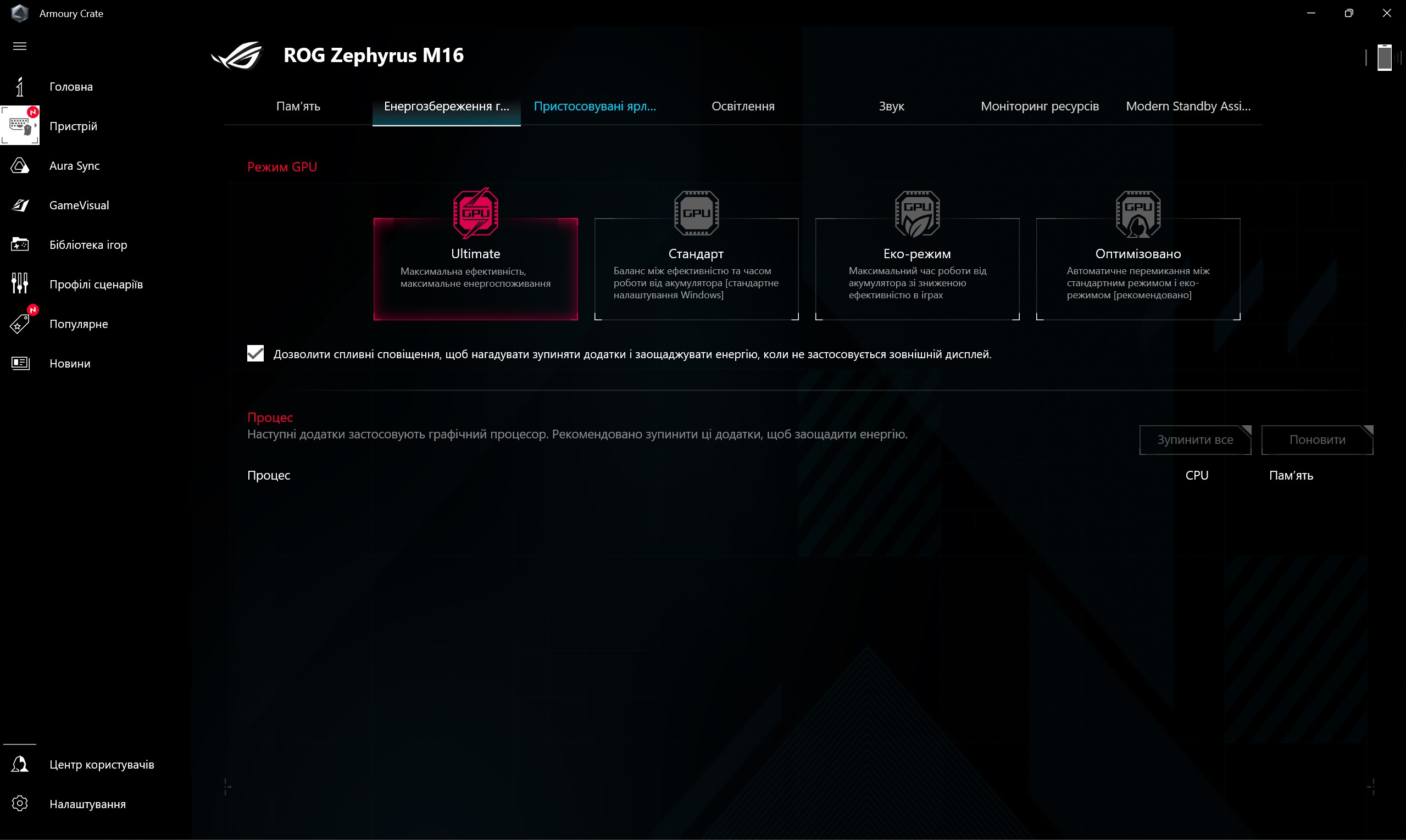The height and width of the screenshot is (840, 1406).
Task: Click the Зупинити все button
Action: (x=1195, y=440)
